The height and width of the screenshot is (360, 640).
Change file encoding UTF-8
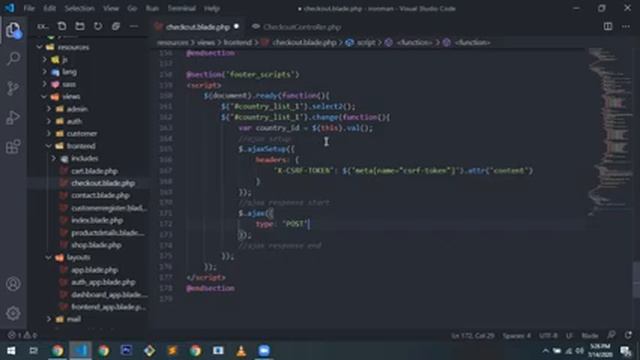coord(548,336)
